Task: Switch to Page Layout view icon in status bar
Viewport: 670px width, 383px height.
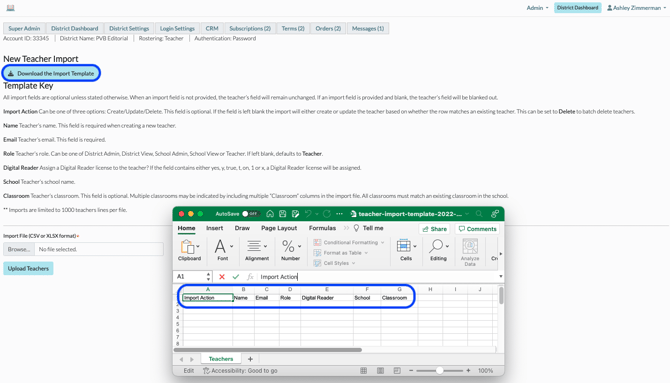Action: pyautogui.click(x=380, y=371)
